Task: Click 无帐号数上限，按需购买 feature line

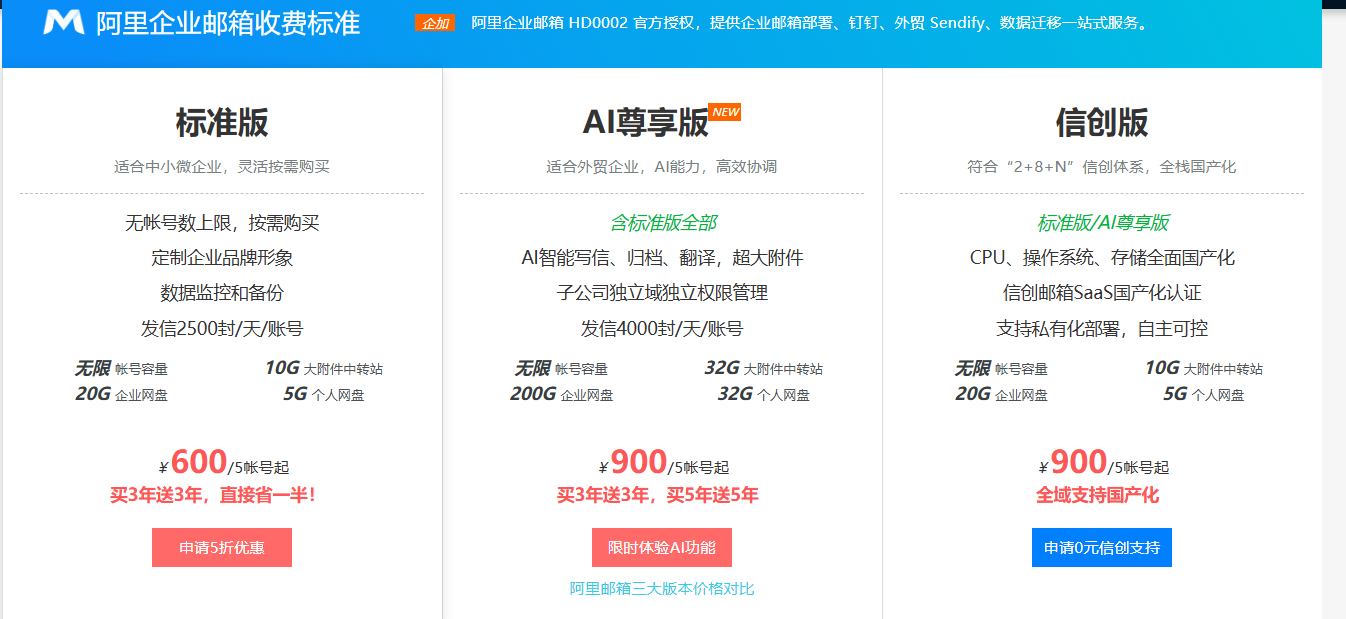Action: point(222,223)
